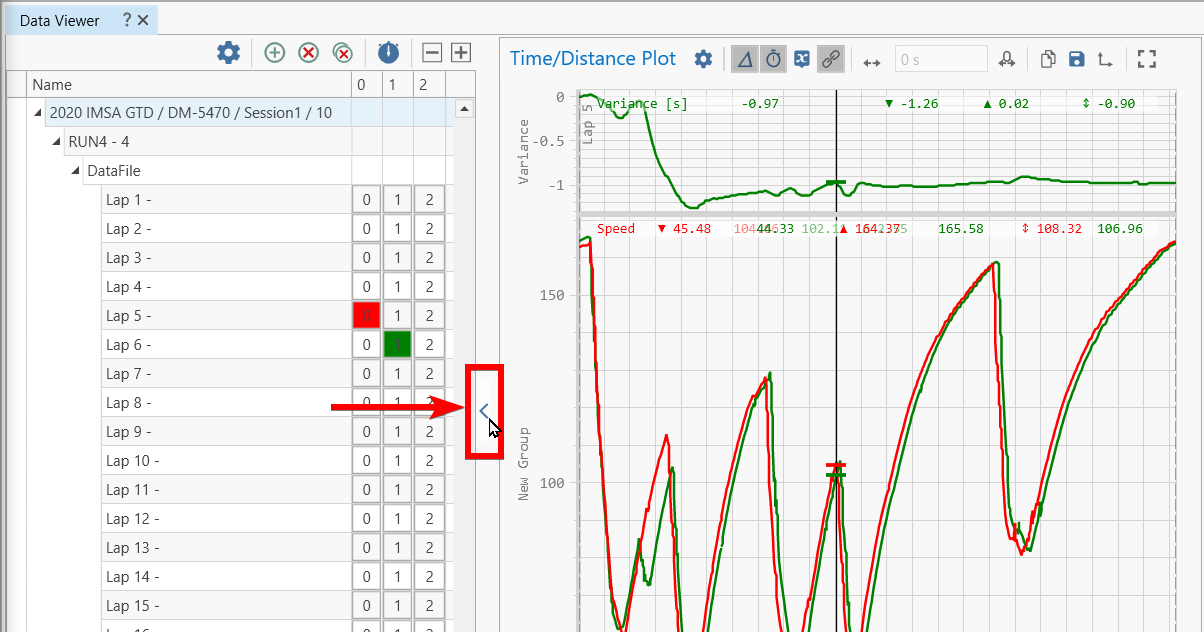The width and height of the screenshot is (1204, 632).
Task: Collapse the Data Viewer panel with chevron
Action: pyautogui.click(x=484, y=410)
